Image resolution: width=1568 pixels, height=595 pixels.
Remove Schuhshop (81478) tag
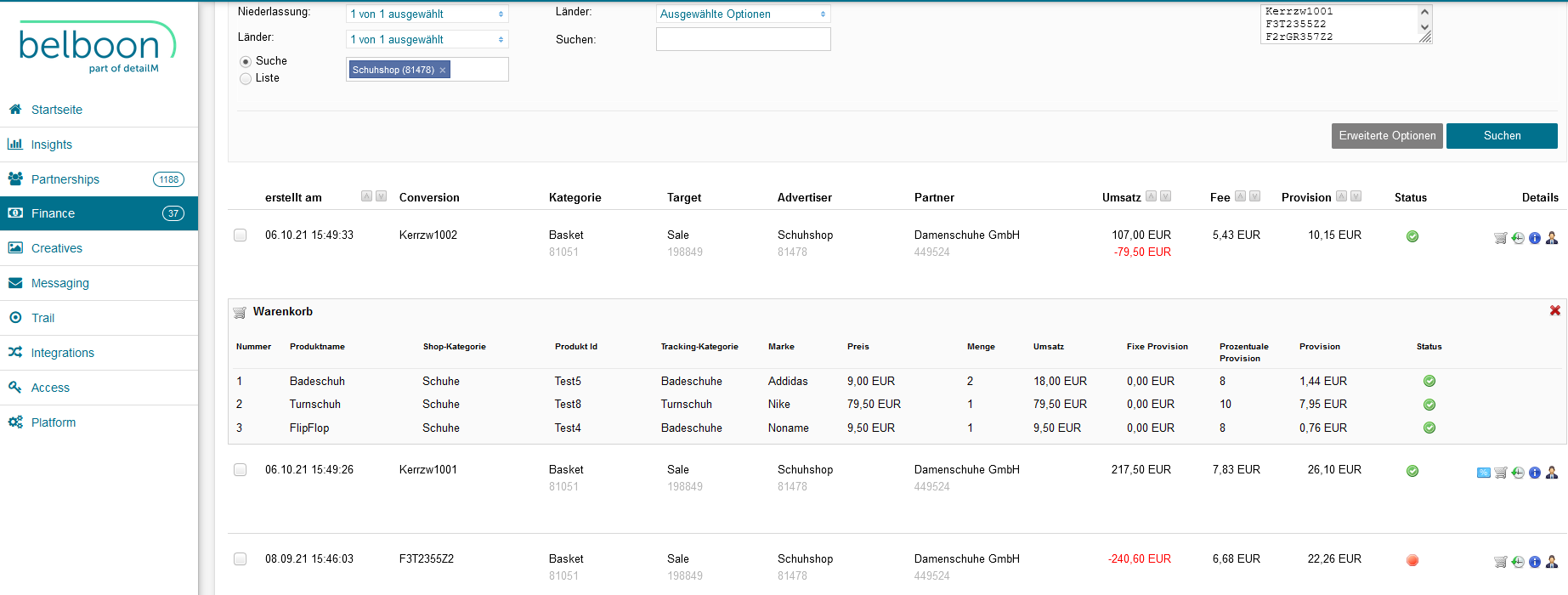tap(443, 71)
